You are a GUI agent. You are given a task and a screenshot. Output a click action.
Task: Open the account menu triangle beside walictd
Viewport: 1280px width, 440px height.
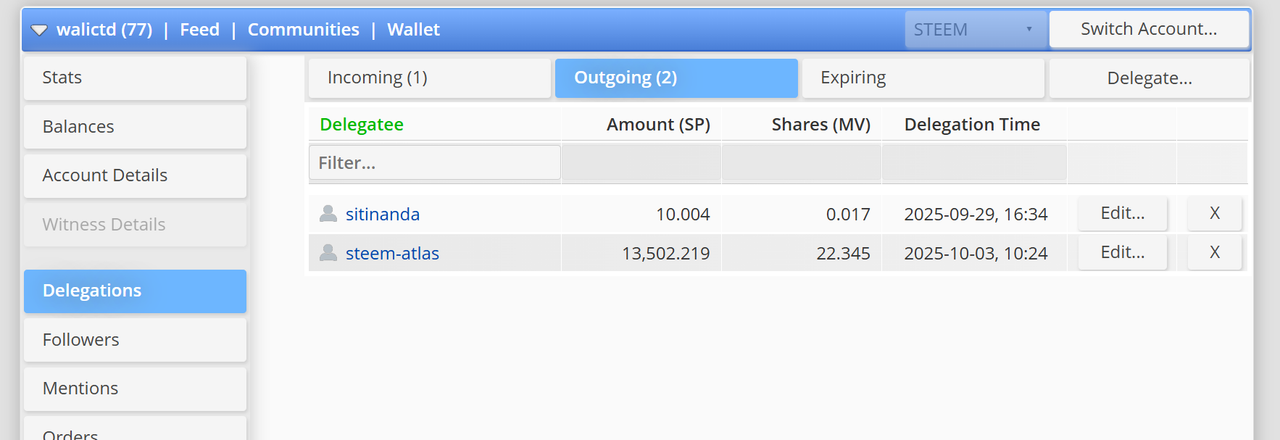39,30
